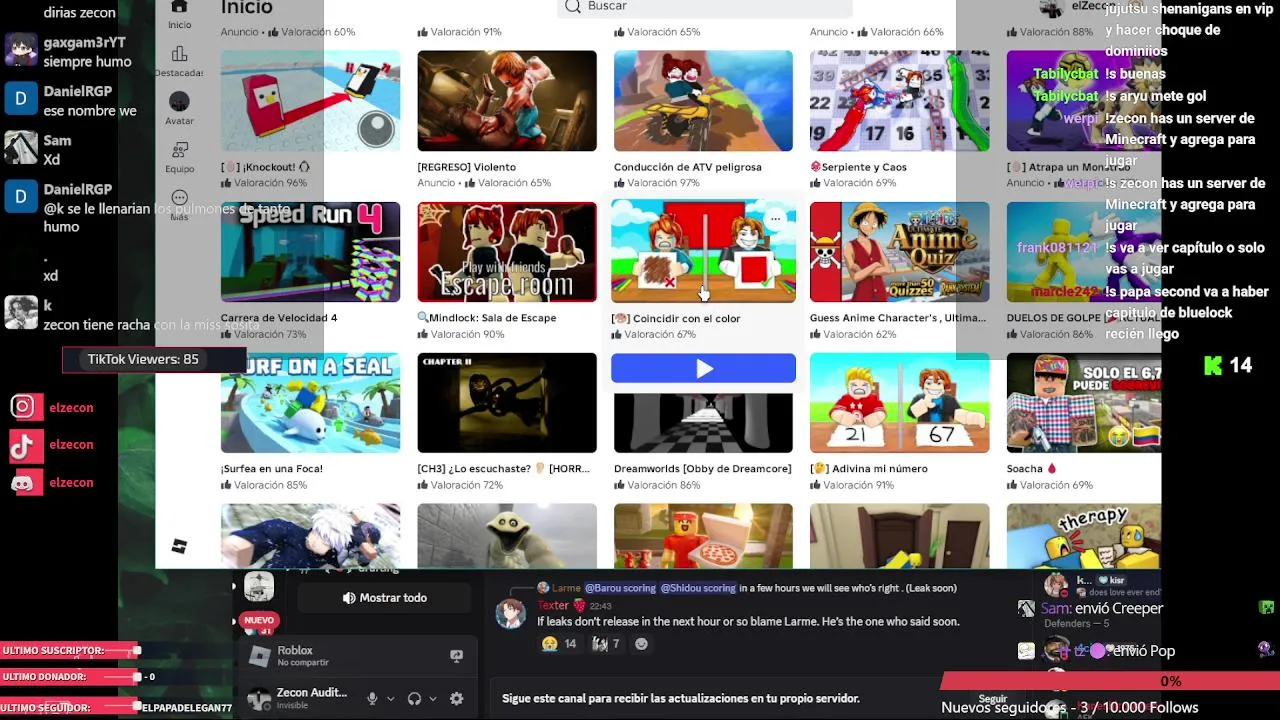
Task: Open the Más three-dots sidebar icon
Action: [x=180, y=199]
